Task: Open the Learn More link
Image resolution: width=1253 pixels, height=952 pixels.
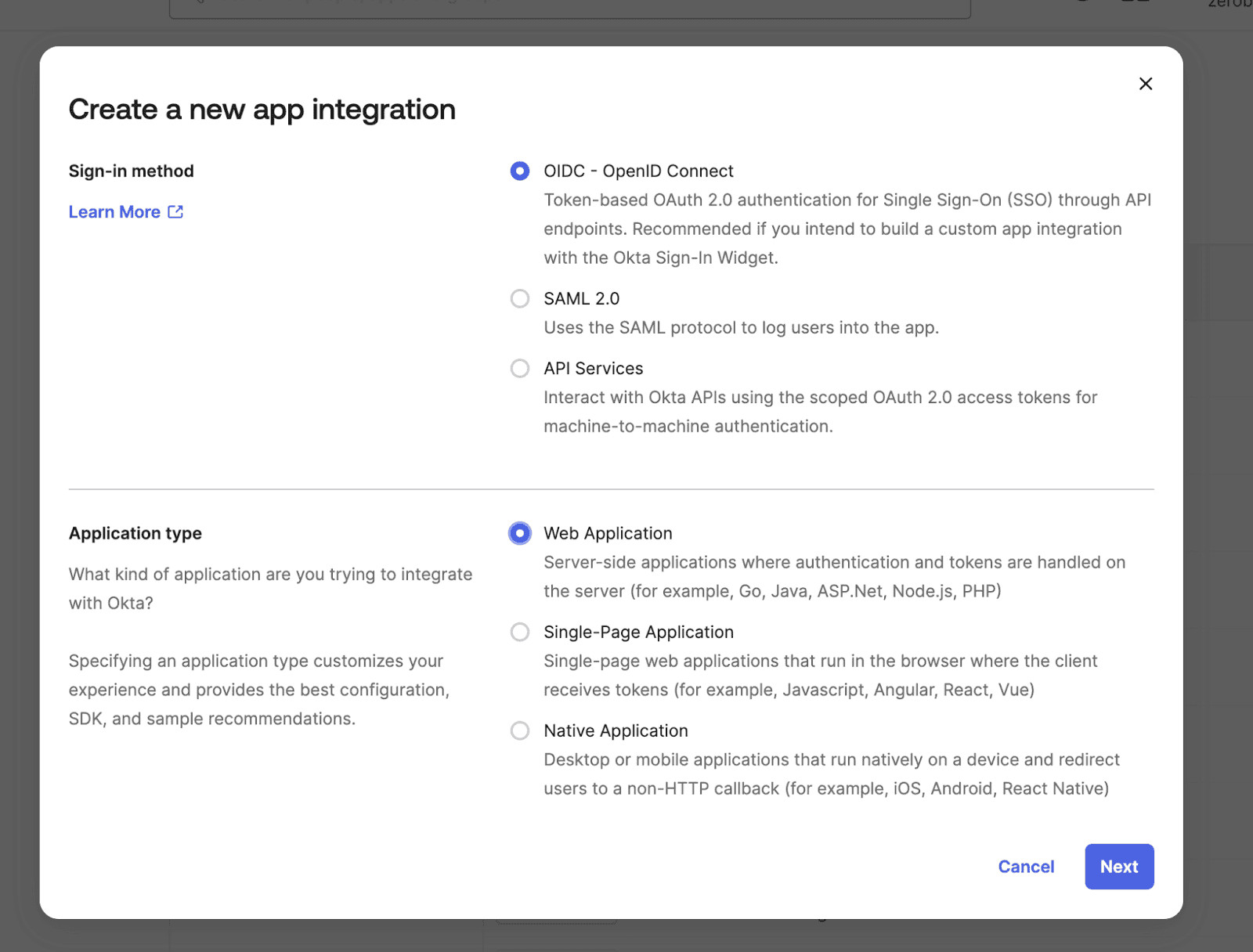Action: pyautogui.click(x=114, y=211)
